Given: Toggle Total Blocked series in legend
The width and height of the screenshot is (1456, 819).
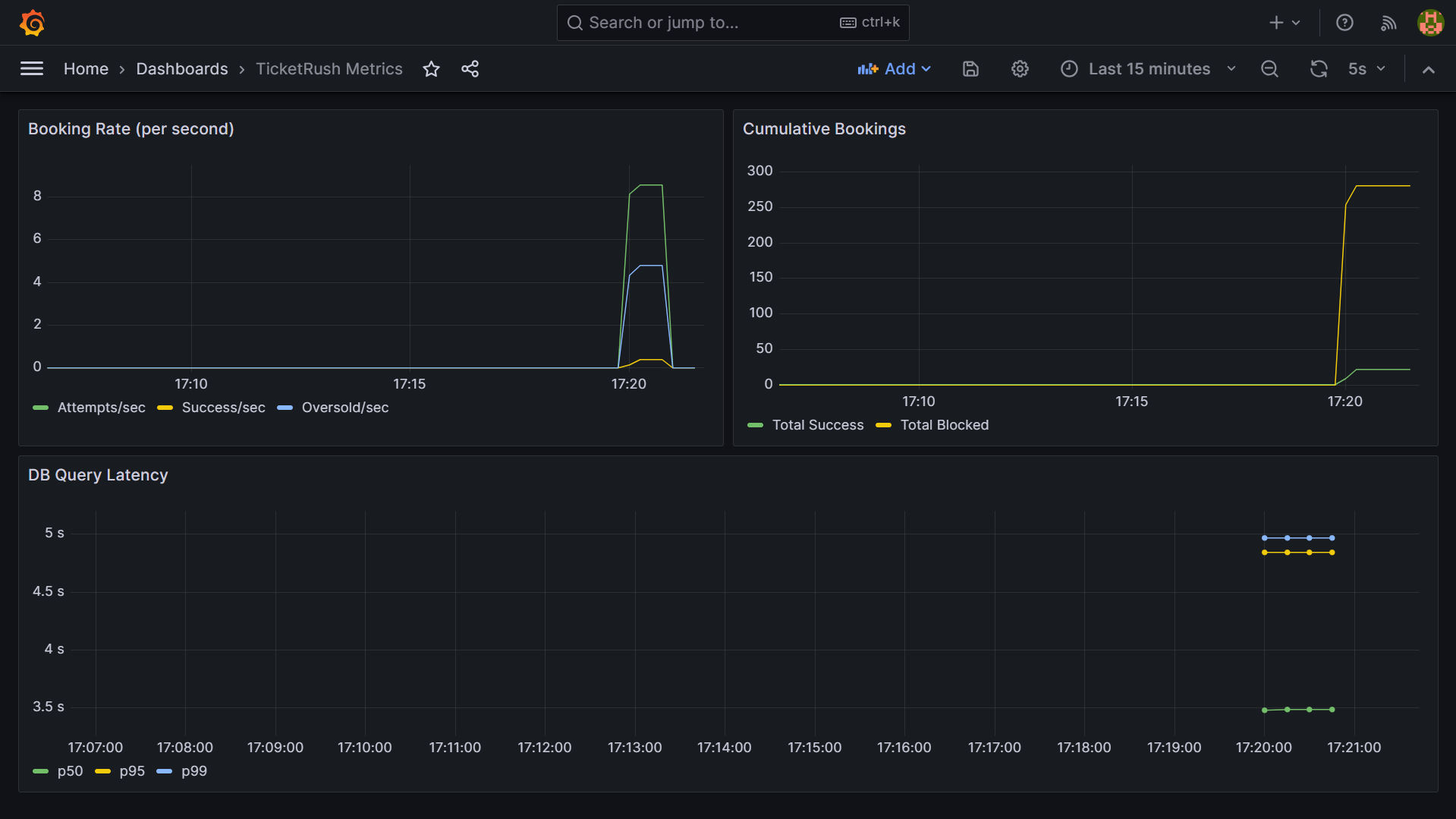Looking at the screenshot, I should tap(945, 425).
